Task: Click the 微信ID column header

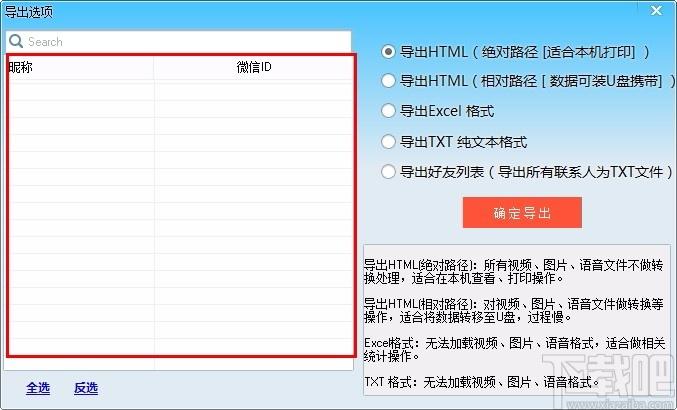Action: pos(254,67)
